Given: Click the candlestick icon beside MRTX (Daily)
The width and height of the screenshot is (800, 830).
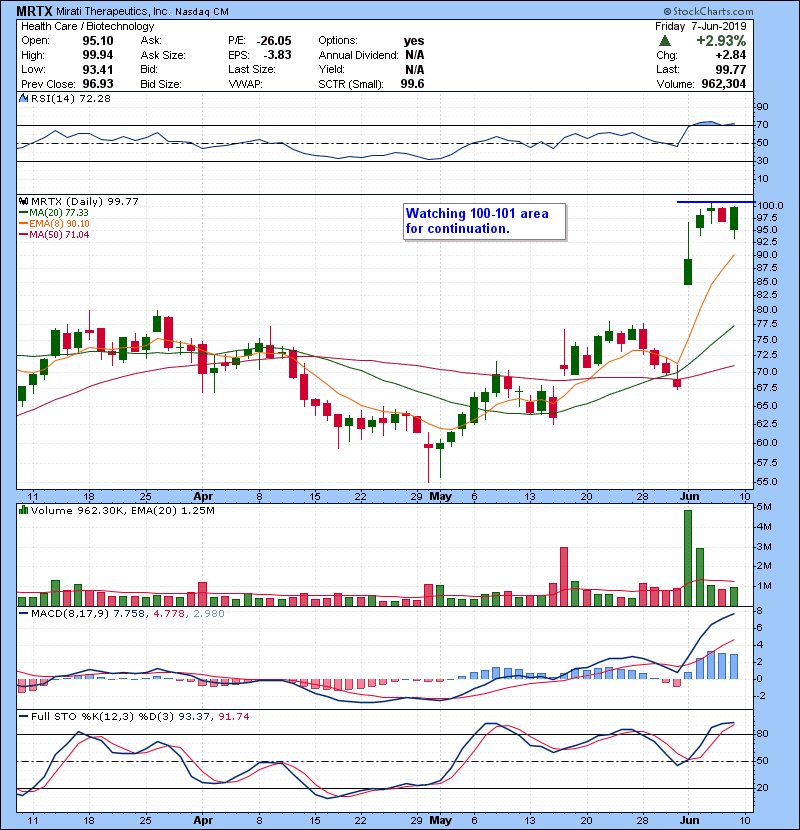Looking at the screenshot, I should click(23, 201).
